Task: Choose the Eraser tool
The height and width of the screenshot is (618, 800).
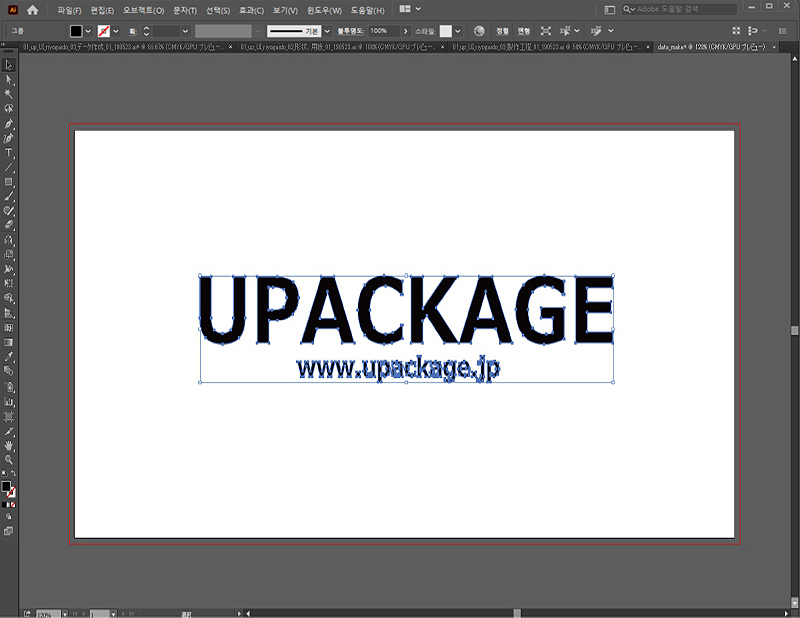Action: pos(8,225)
